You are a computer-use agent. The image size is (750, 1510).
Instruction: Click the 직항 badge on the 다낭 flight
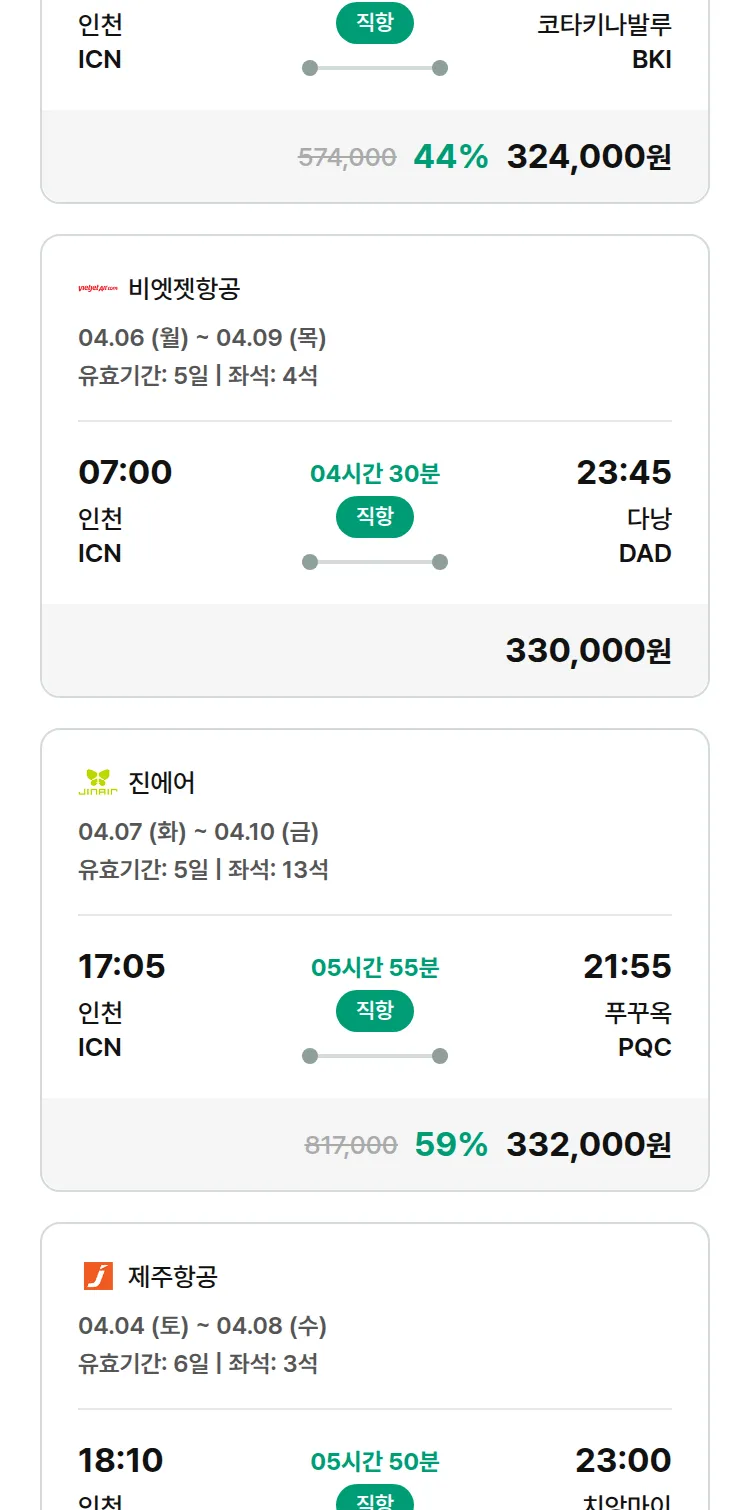tap(375, 517)
